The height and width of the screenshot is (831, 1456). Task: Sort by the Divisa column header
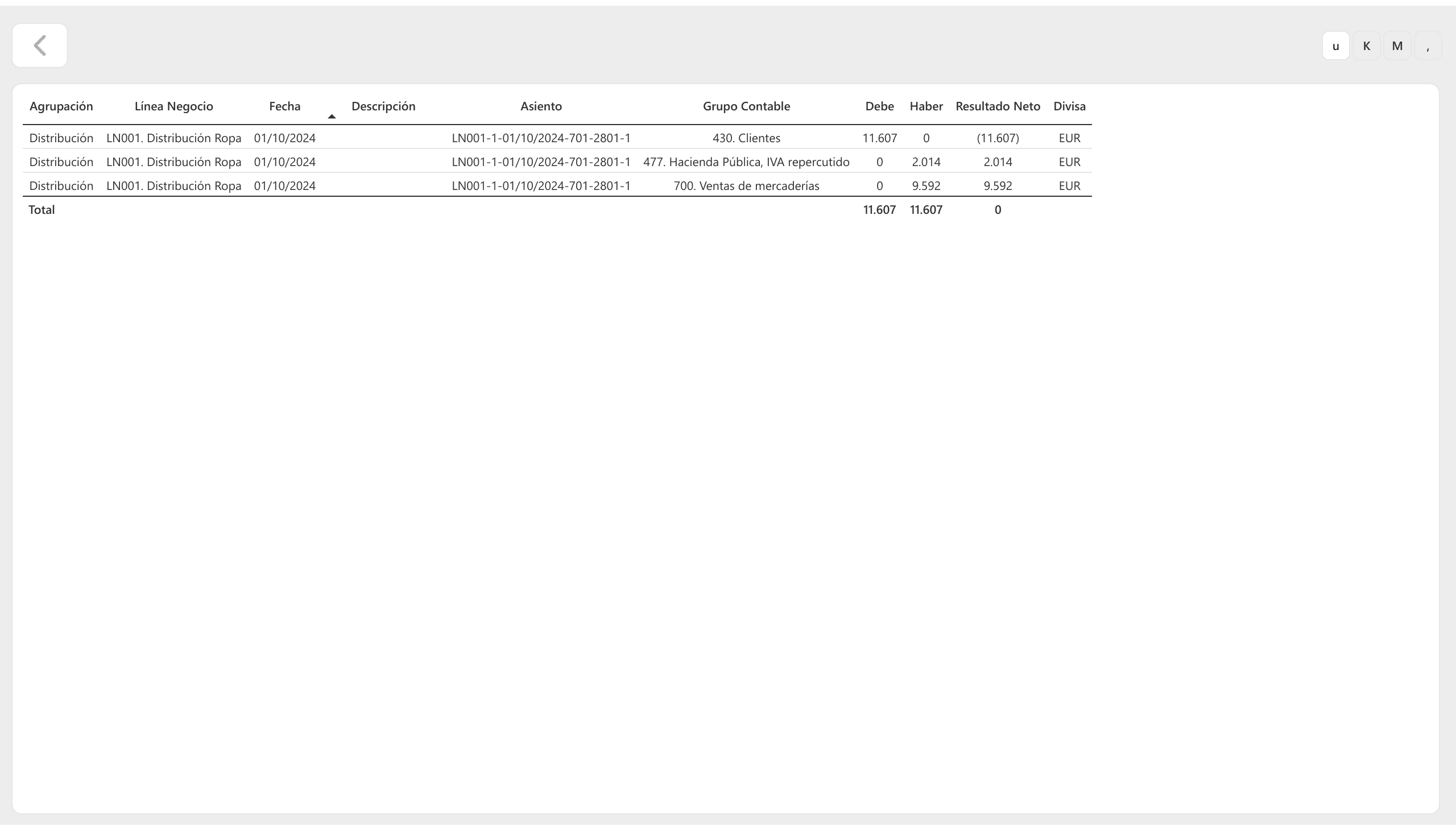point(1069,106)
